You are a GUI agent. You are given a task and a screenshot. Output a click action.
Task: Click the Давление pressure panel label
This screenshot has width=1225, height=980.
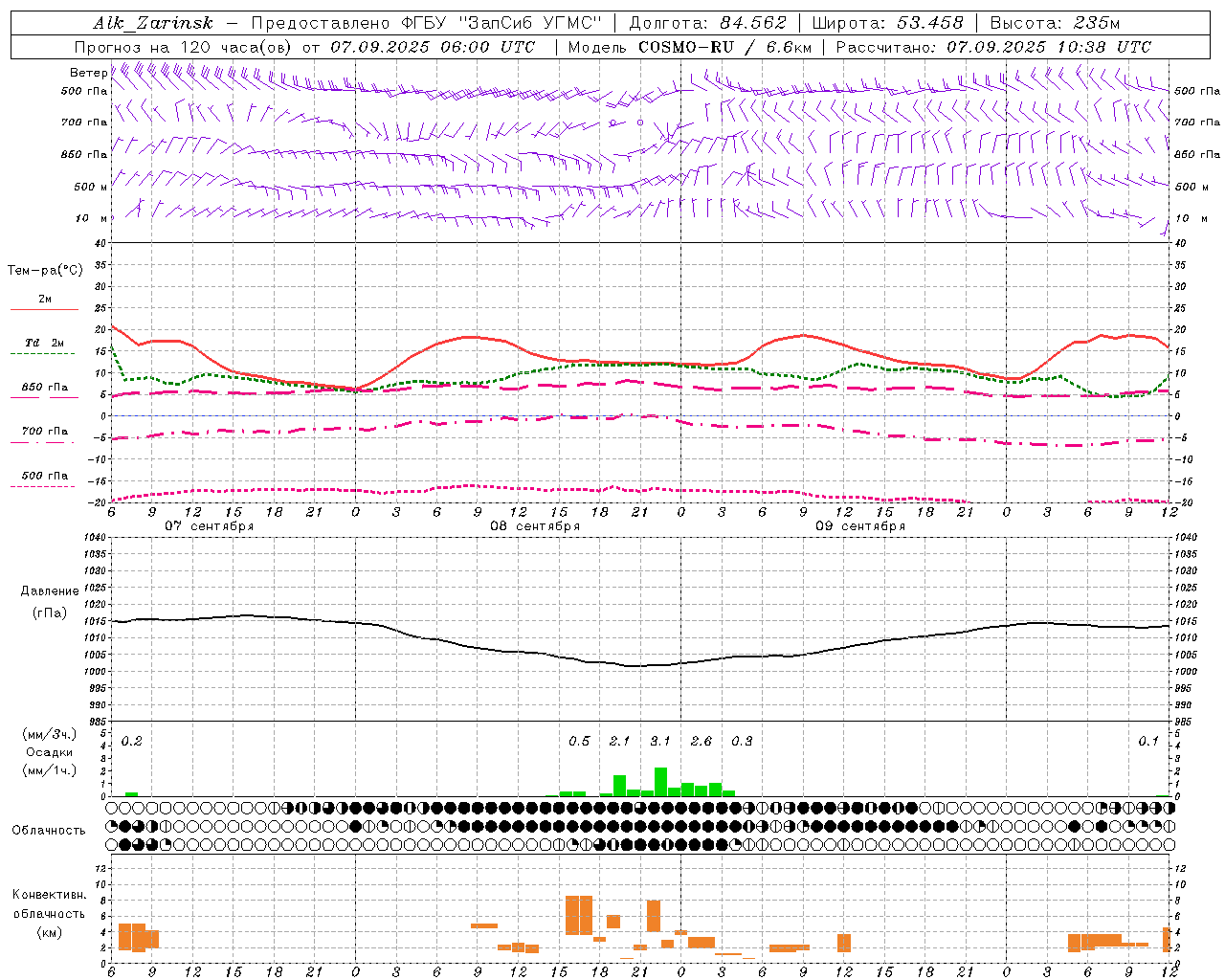point(50,591)
